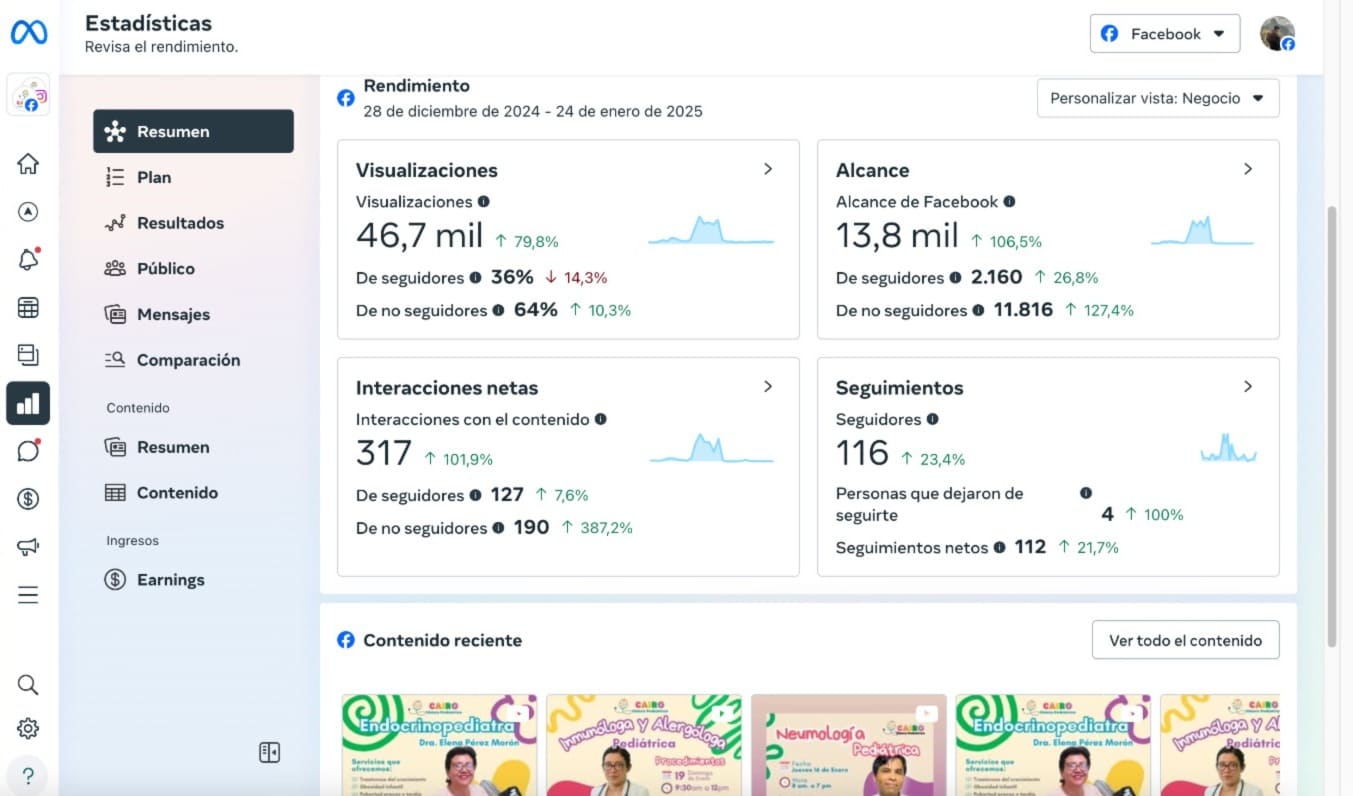Open the Inbox chat bubble icon
Screen dimensions: 1353x796
28,451
